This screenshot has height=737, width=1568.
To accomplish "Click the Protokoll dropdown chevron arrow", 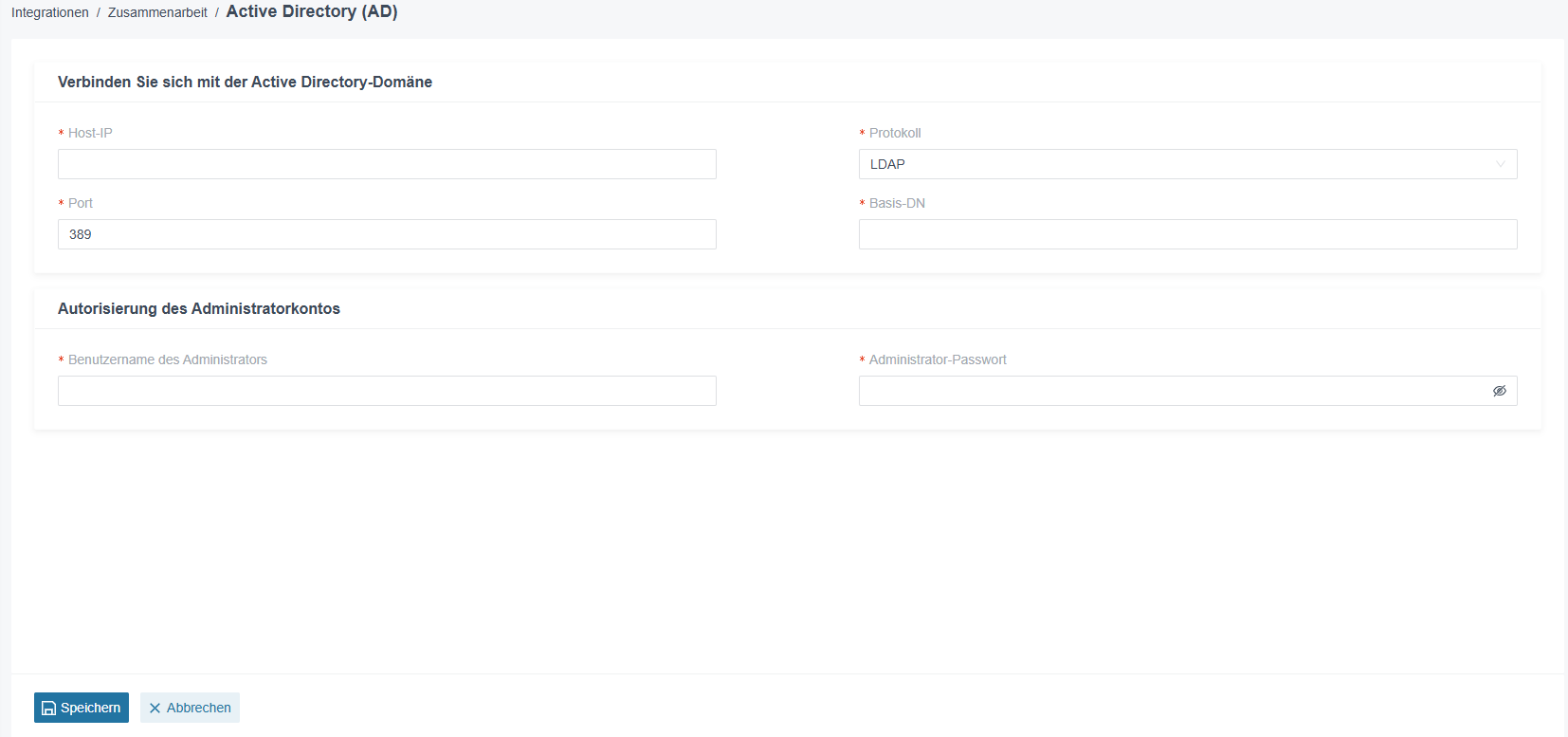I will click(x=1500, y=164).
